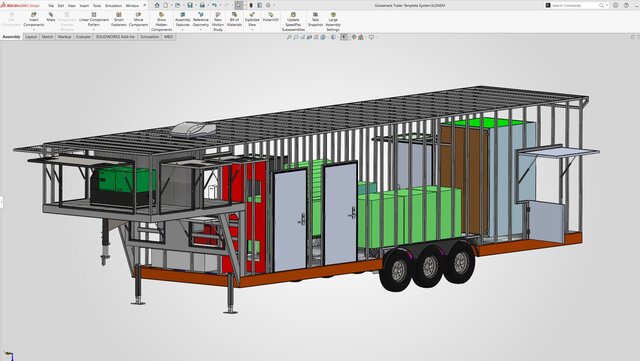This screenshot has width=640, height=361.
Task: Click the Zoom to Fit icon
Action: [289, 37]
